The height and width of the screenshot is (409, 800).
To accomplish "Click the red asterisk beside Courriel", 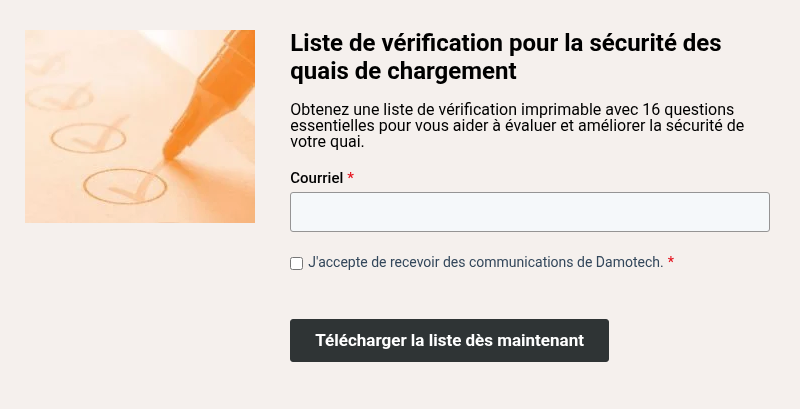I will 351,177.
